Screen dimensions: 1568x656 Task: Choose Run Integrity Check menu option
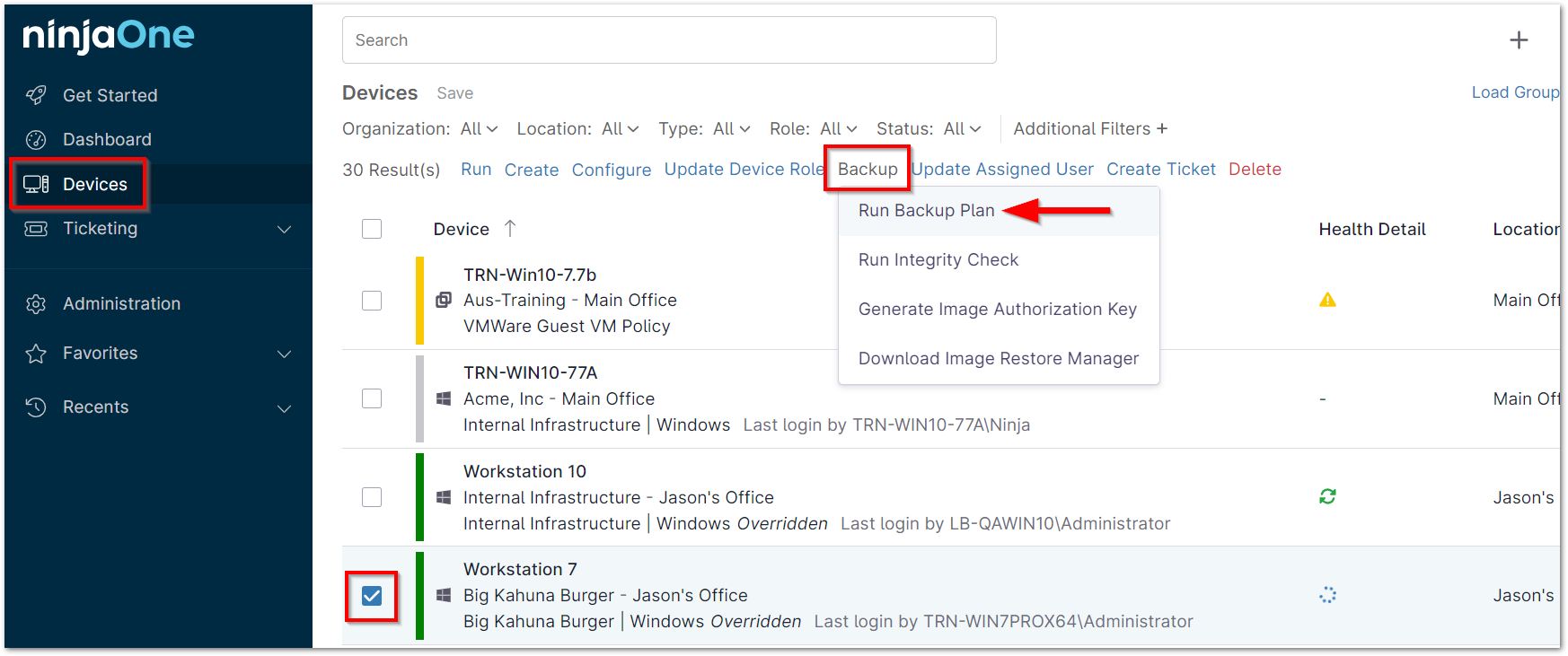[x=938, y=260]
